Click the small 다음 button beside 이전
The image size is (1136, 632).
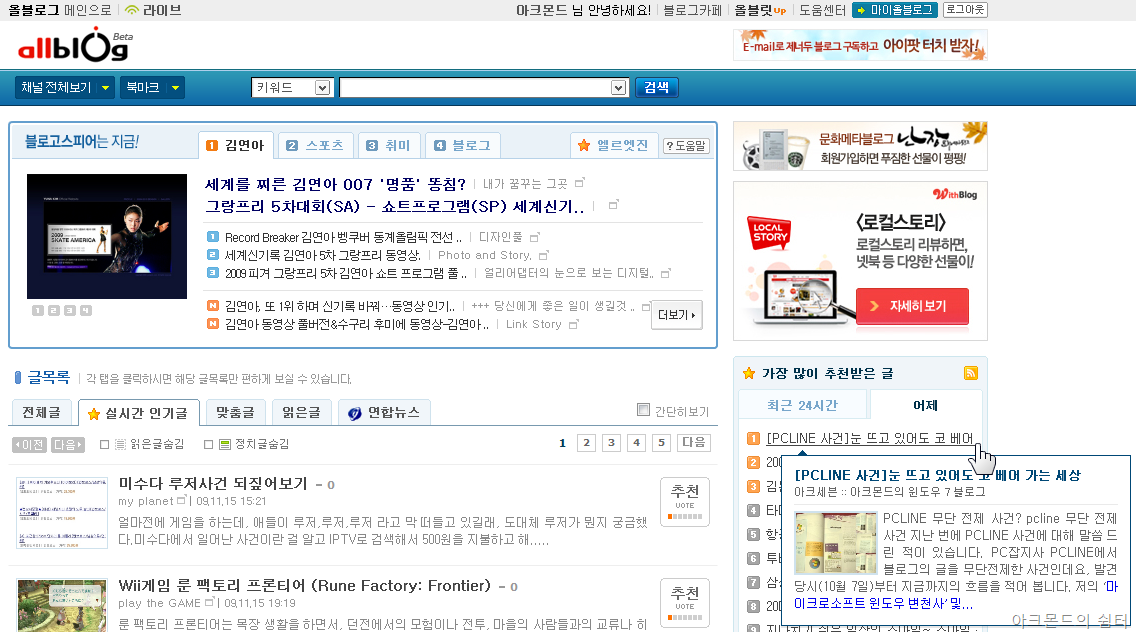click(68, 444)
